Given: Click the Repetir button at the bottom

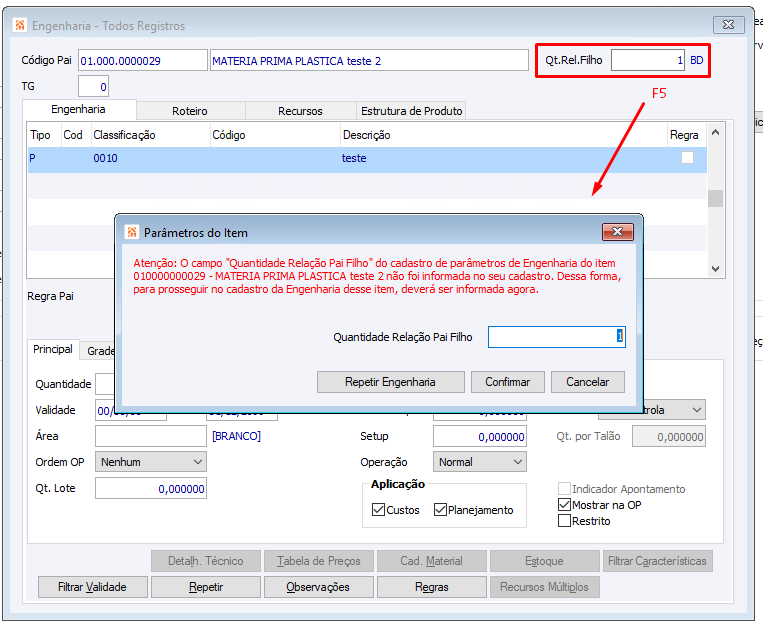Looking at the screenshot, I should [x=206, y=587].
